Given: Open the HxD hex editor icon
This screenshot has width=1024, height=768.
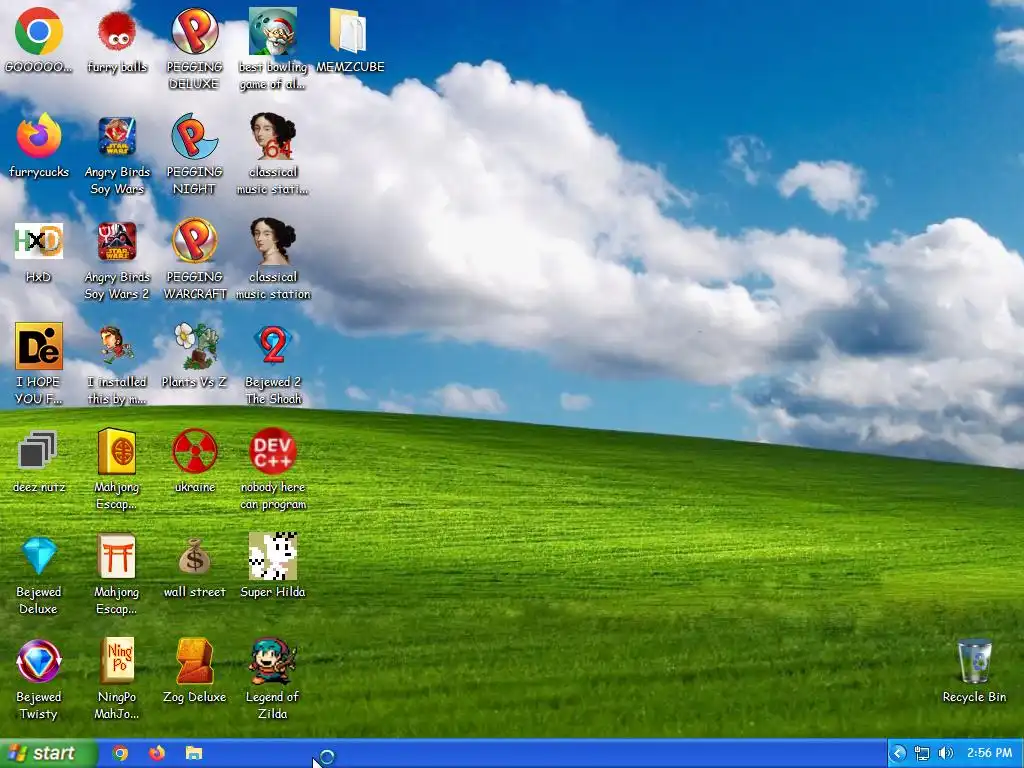Looking at the screenshot, I should 39,242.
